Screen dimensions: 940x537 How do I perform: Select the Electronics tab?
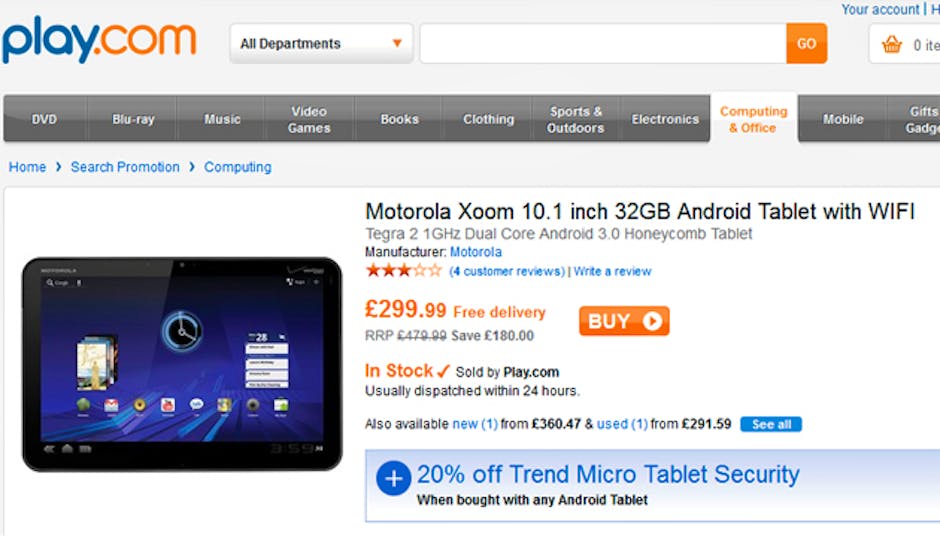[665, 119]
